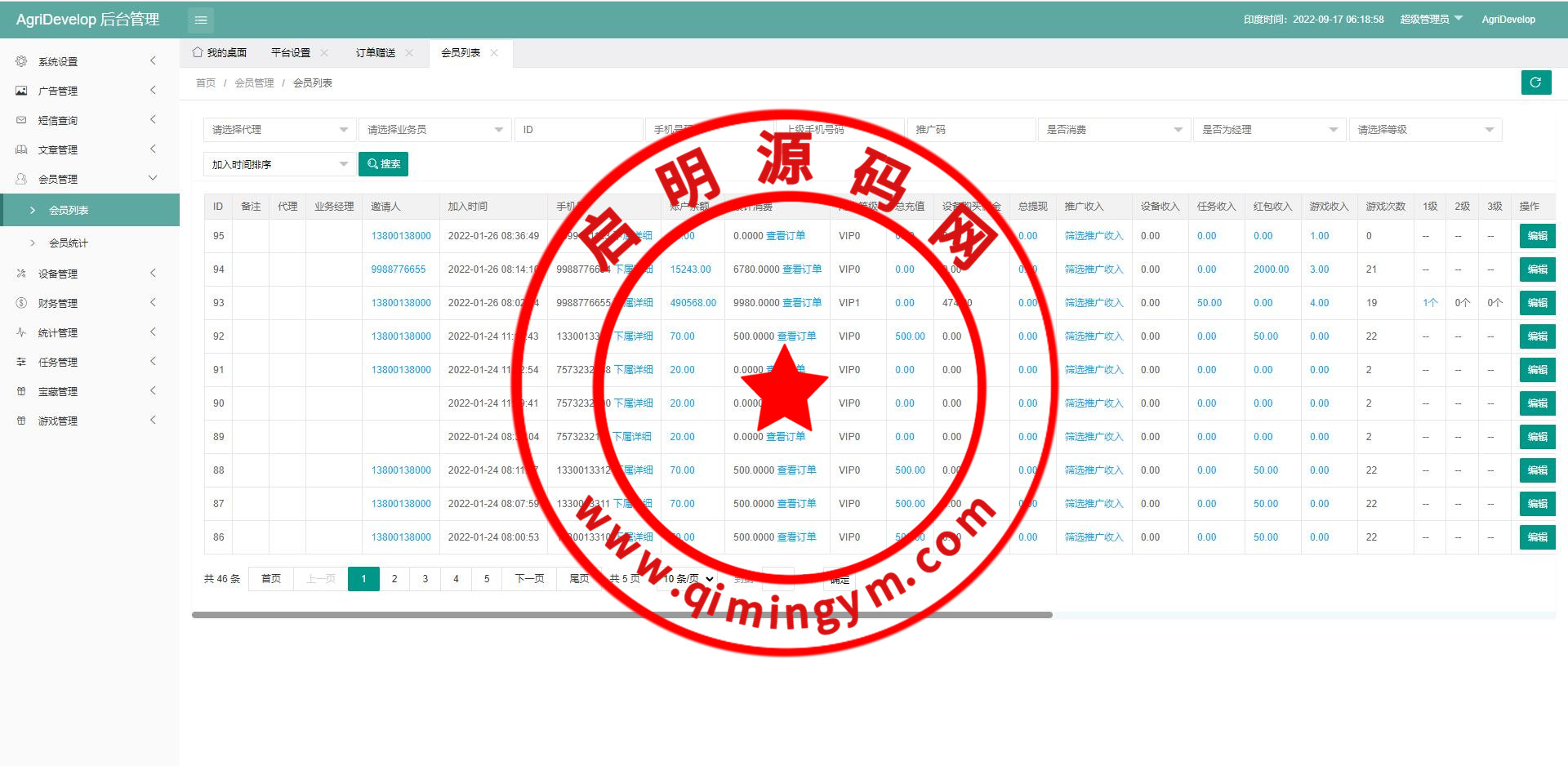The image size is (1568, 766).
Task: Open the 是否消费 filter dropdown
Action: coord(1113,130)
